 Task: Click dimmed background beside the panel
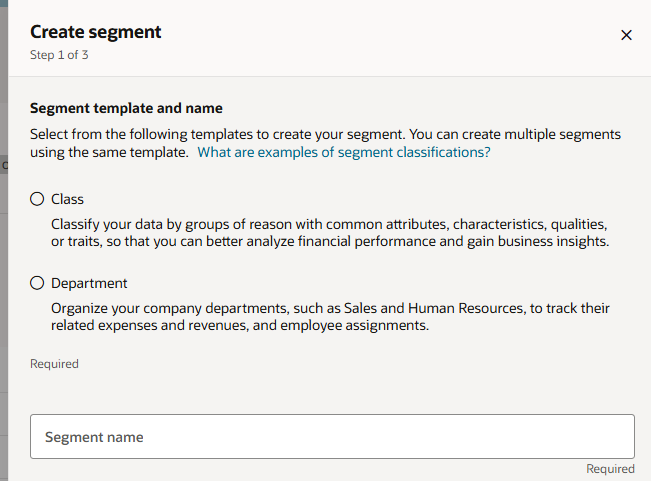tap(4, 291)
